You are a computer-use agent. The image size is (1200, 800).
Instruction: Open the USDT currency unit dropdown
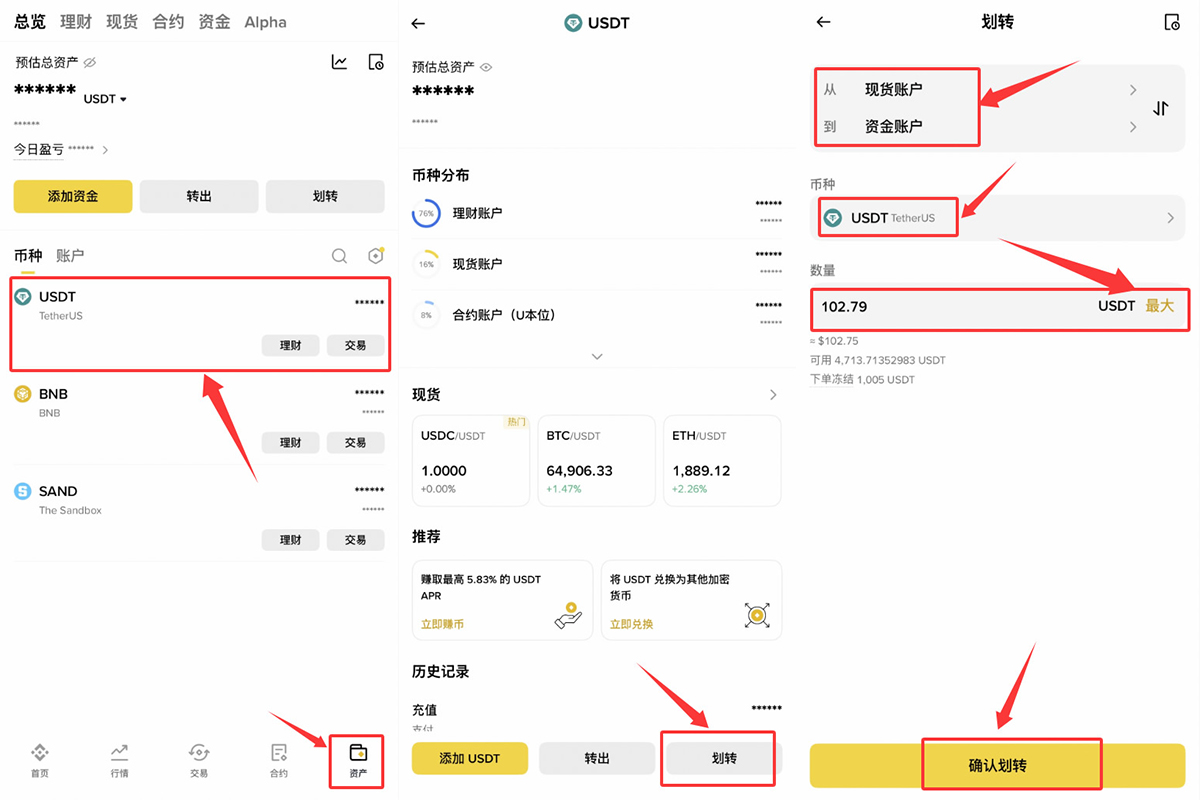coord(106,99)
